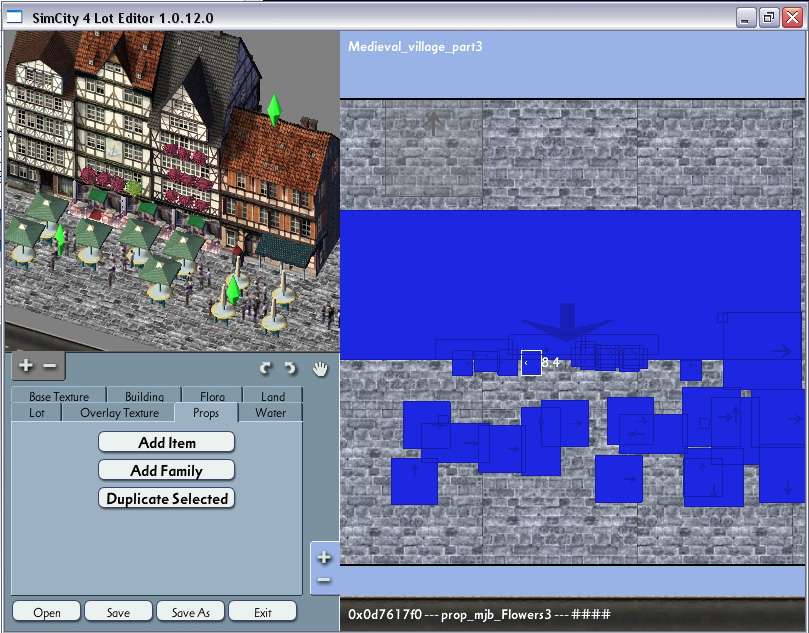Switch to the Base Texture tab
The height and width of the screenshot is (633, 809).
(x=59, y=396)
